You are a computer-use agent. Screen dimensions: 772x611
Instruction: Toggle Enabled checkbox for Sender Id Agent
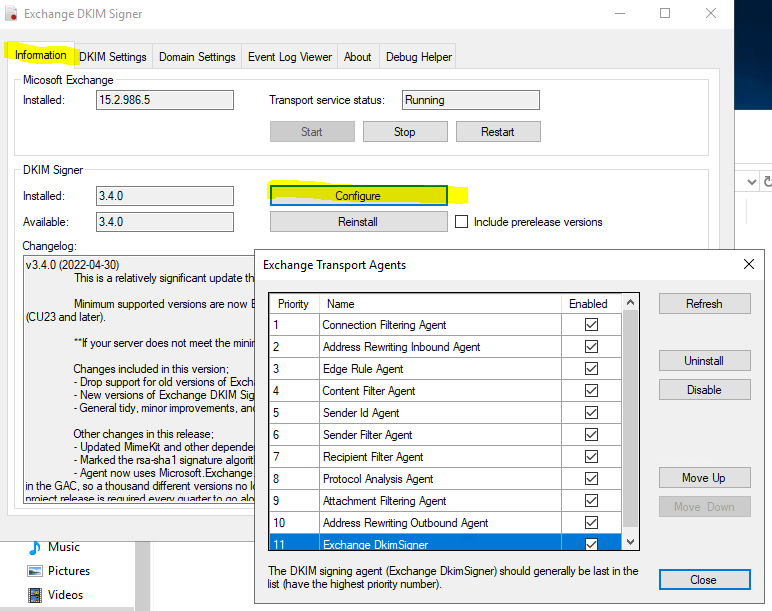pos(591,413)
